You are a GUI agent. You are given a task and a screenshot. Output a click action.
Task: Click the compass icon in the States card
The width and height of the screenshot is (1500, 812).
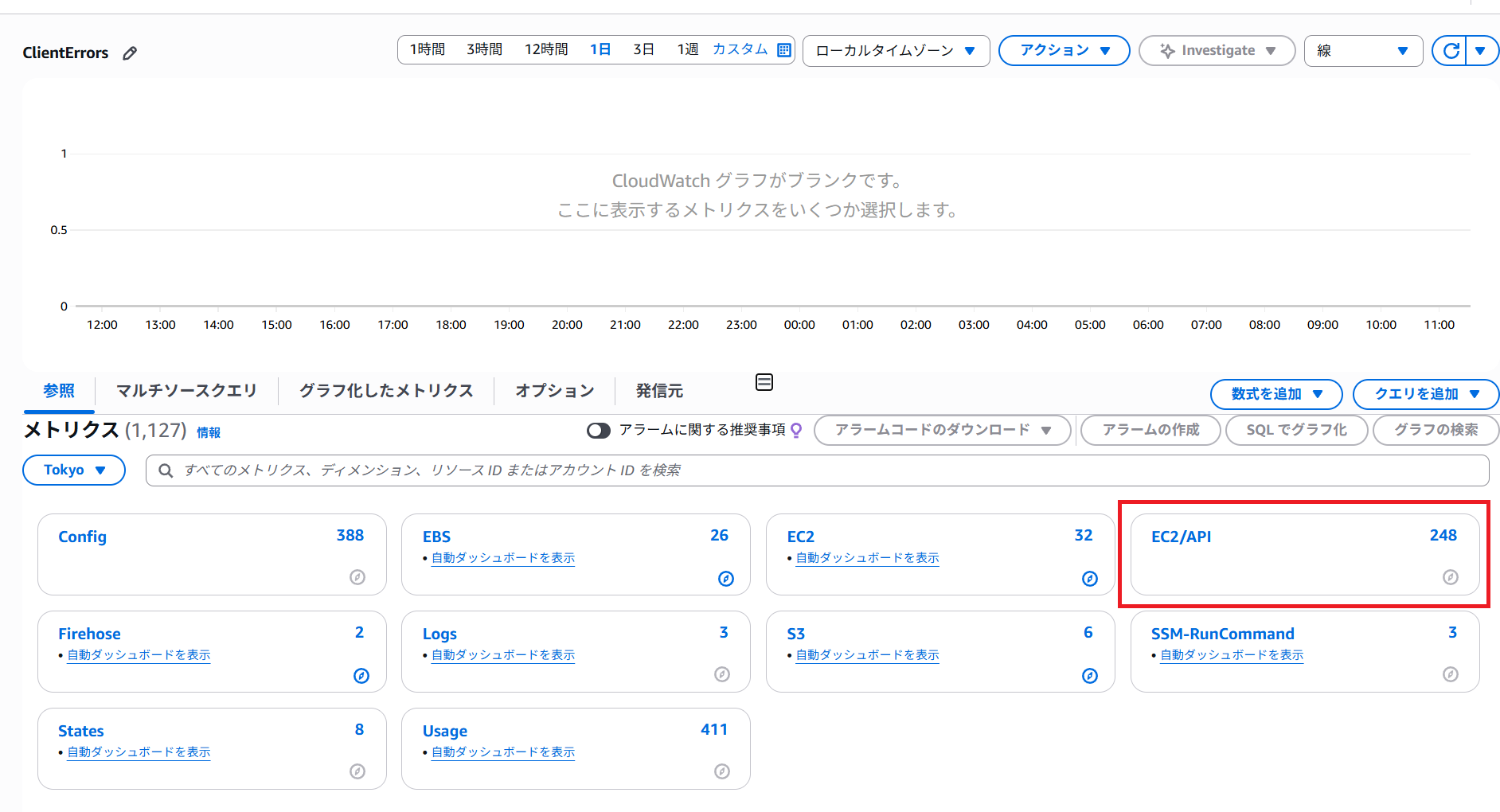pos(357,771)
